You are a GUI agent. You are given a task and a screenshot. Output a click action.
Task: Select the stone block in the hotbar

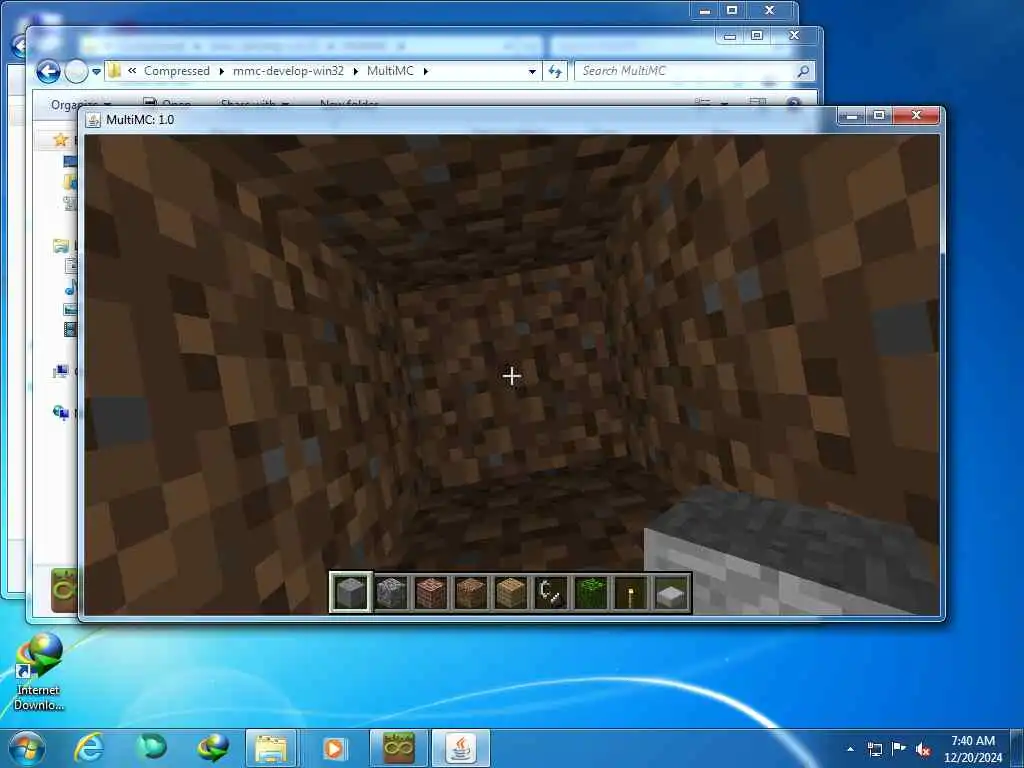[x=351, y=592]
